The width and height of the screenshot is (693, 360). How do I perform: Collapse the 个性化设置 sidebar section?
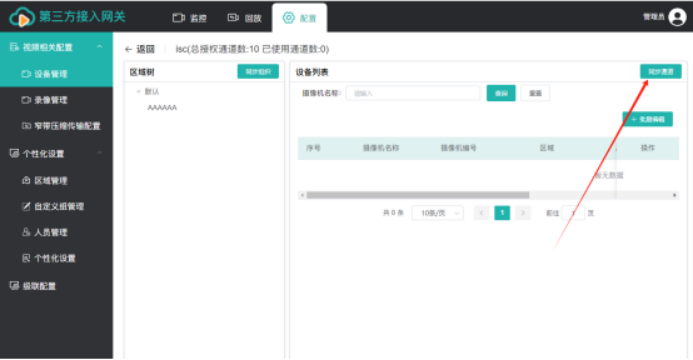point(99,153)
